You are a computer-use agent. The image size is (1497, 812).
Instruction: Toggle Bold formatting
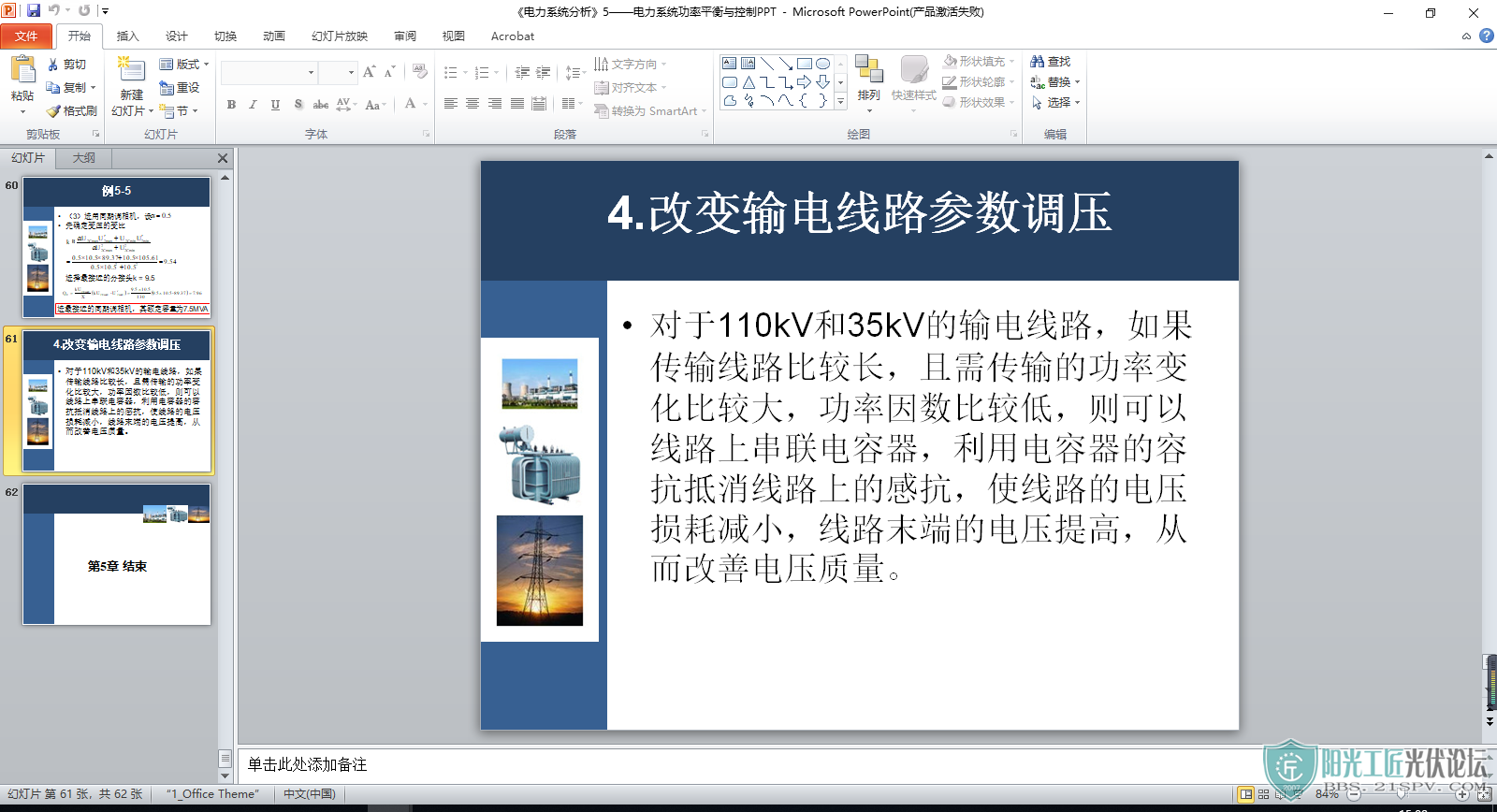231,104
